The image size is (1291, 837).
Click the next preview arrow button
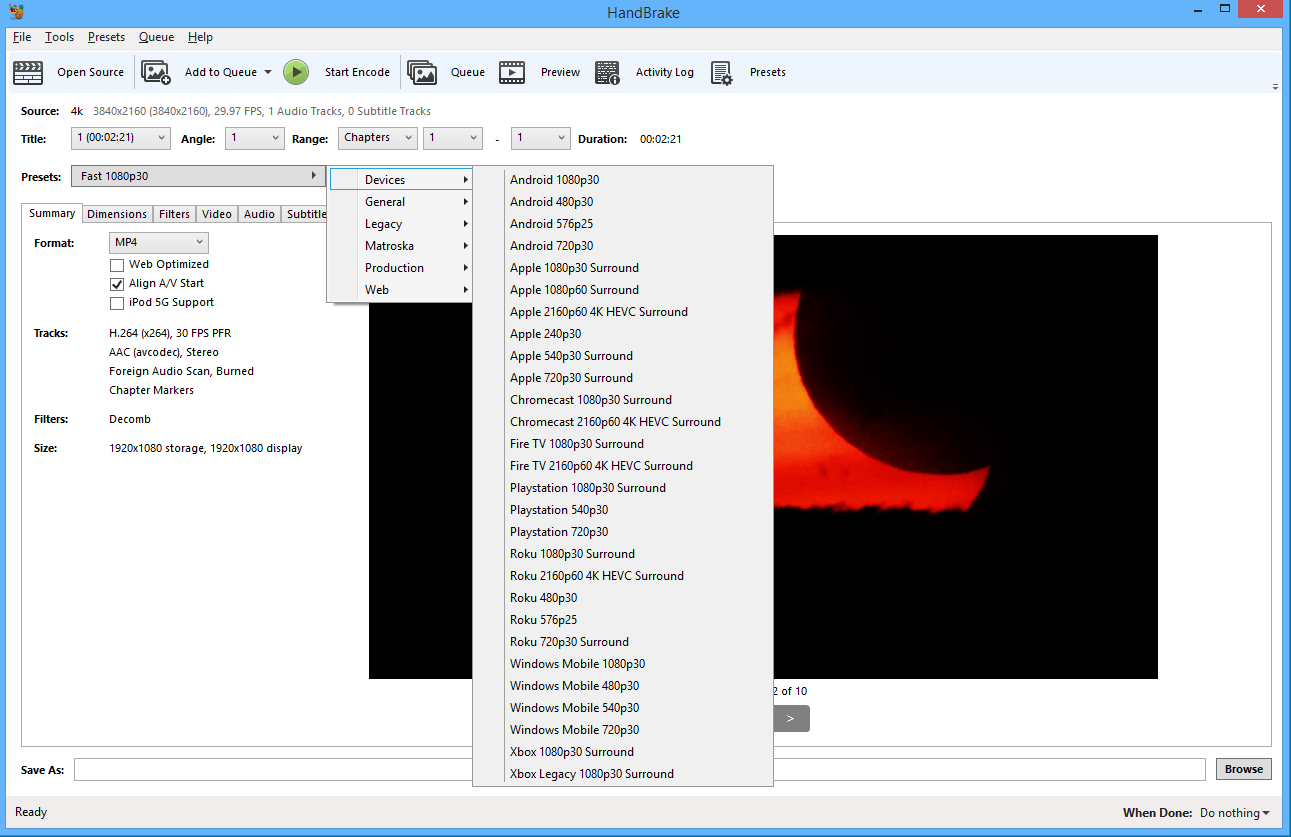[790, 718]
